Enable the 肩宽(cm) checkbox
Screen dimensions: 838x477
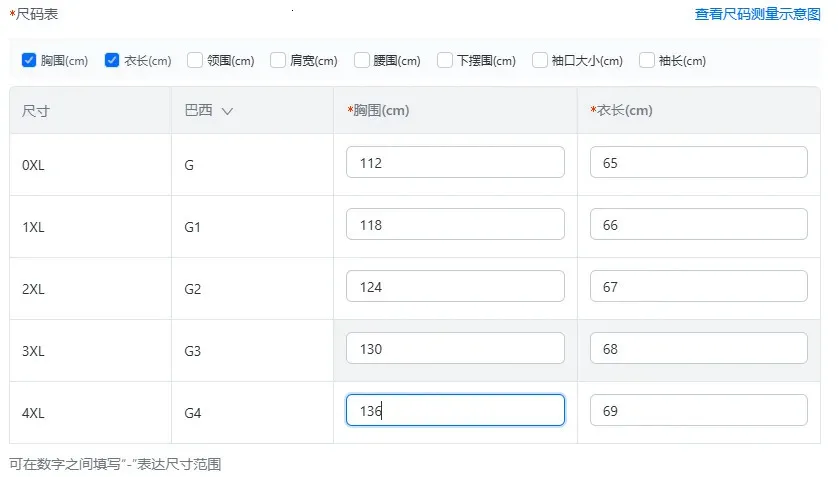[278, 60]
